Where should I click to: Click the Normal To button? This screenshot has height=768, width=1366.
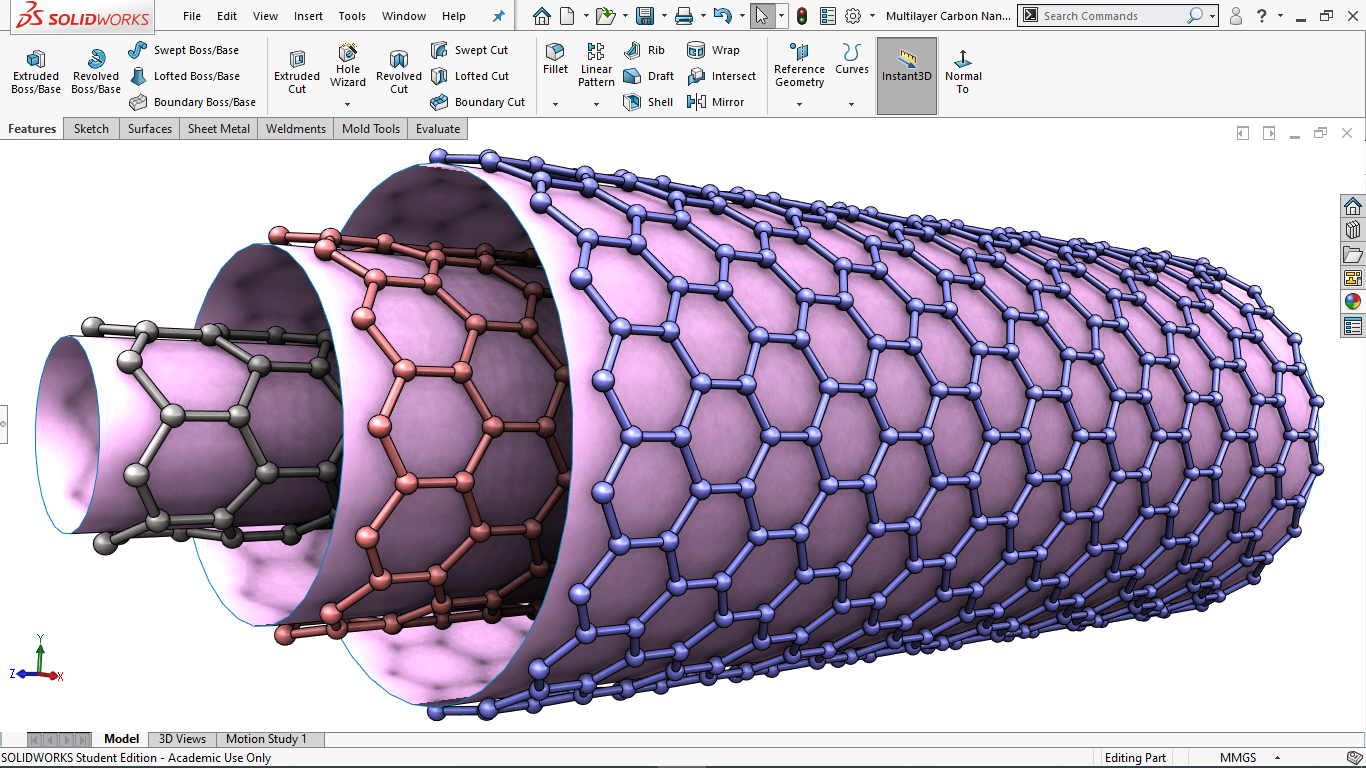(963, 72)
